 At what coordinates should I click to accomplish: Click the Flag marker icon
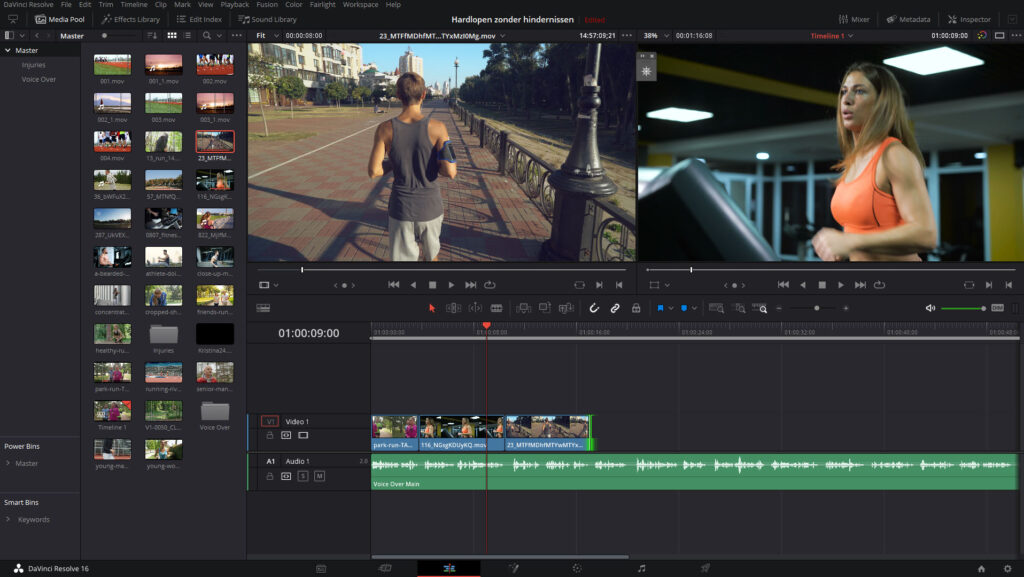(x=660, y=308)
